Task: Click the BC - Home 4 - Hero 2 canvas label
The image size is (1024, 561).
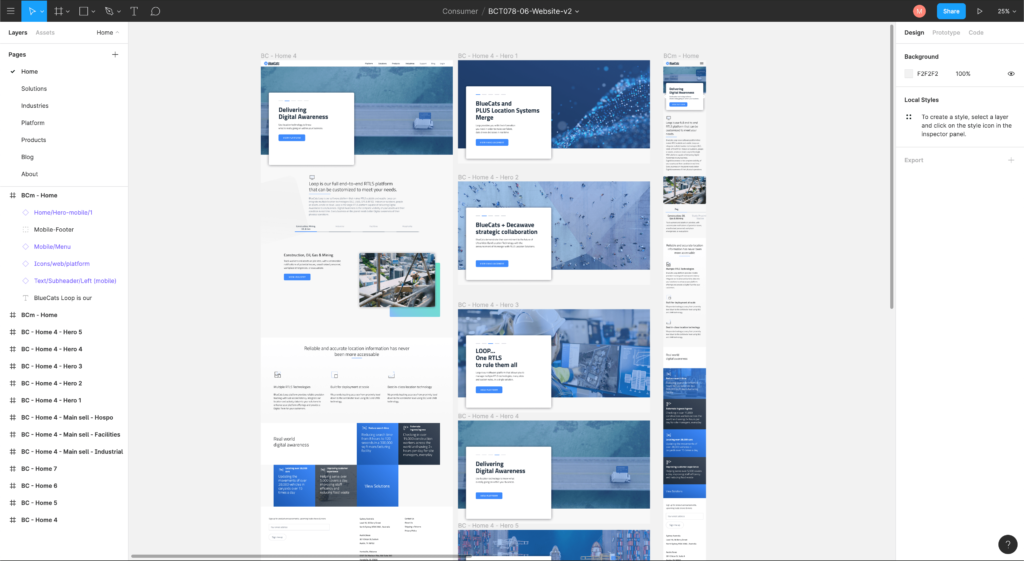Action: (488, 178)
